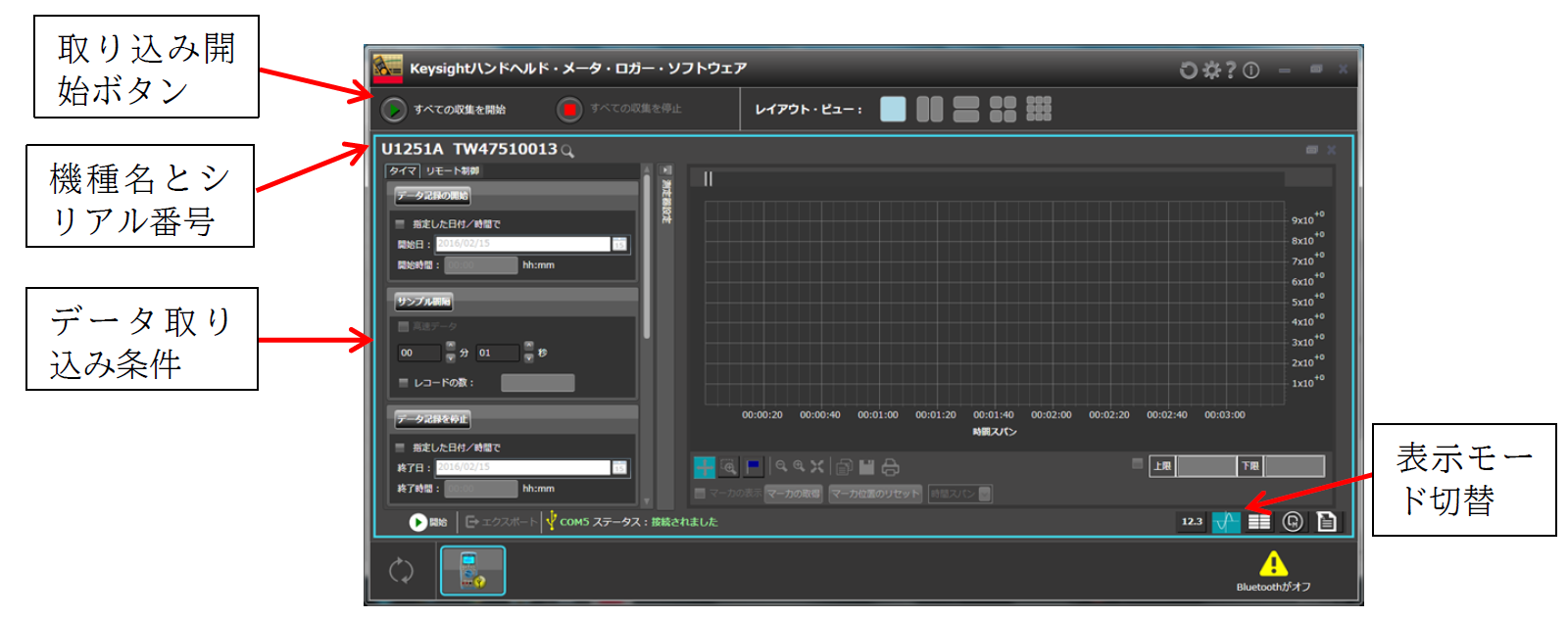Viewport: 1568px width, 618px height.
Task: Select the zoom-region tool under the graph
Action: click(x=729, y=467)
